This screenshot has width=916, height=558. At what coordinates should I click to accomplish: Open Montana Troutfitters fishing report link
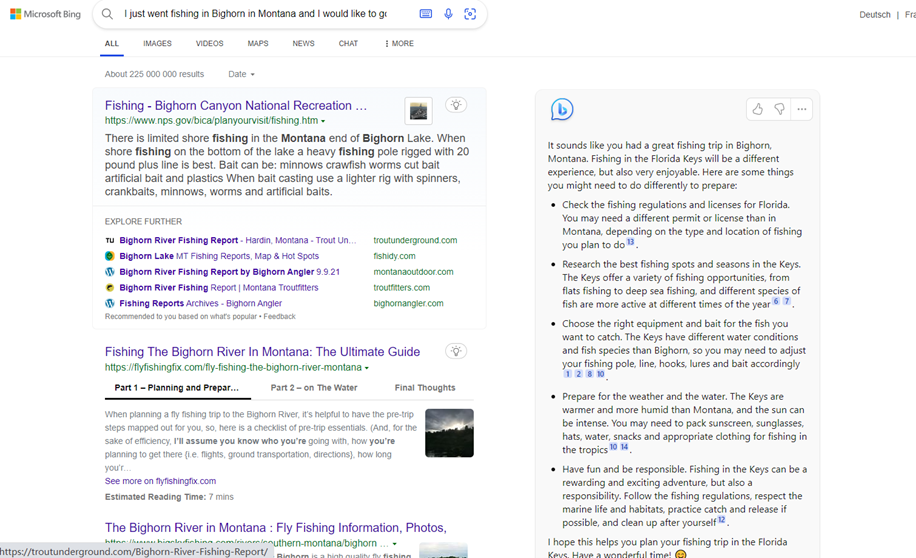219,287
